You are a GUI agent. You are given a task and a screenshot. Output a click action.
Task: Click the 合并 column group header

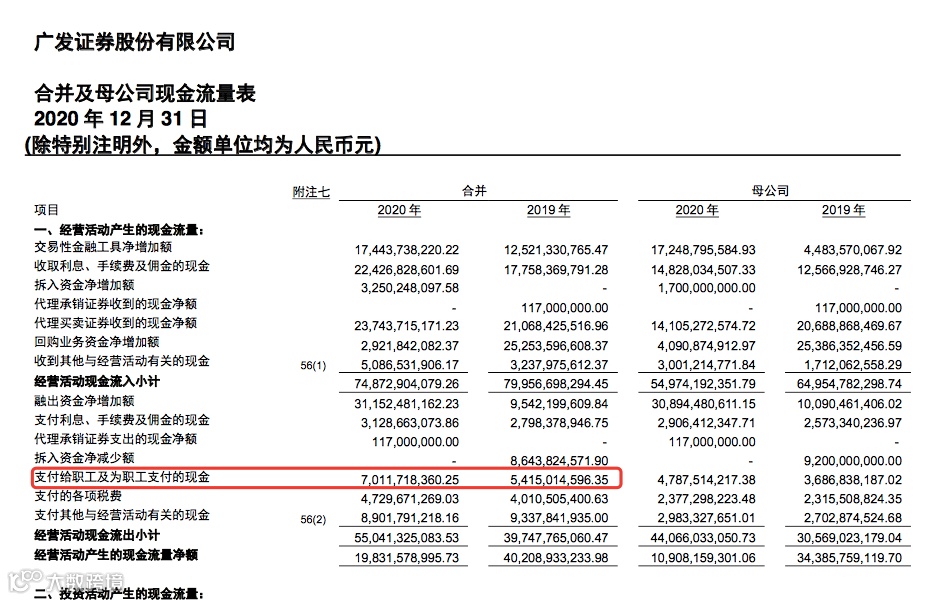pyautogui.click(x=474, y=191)
